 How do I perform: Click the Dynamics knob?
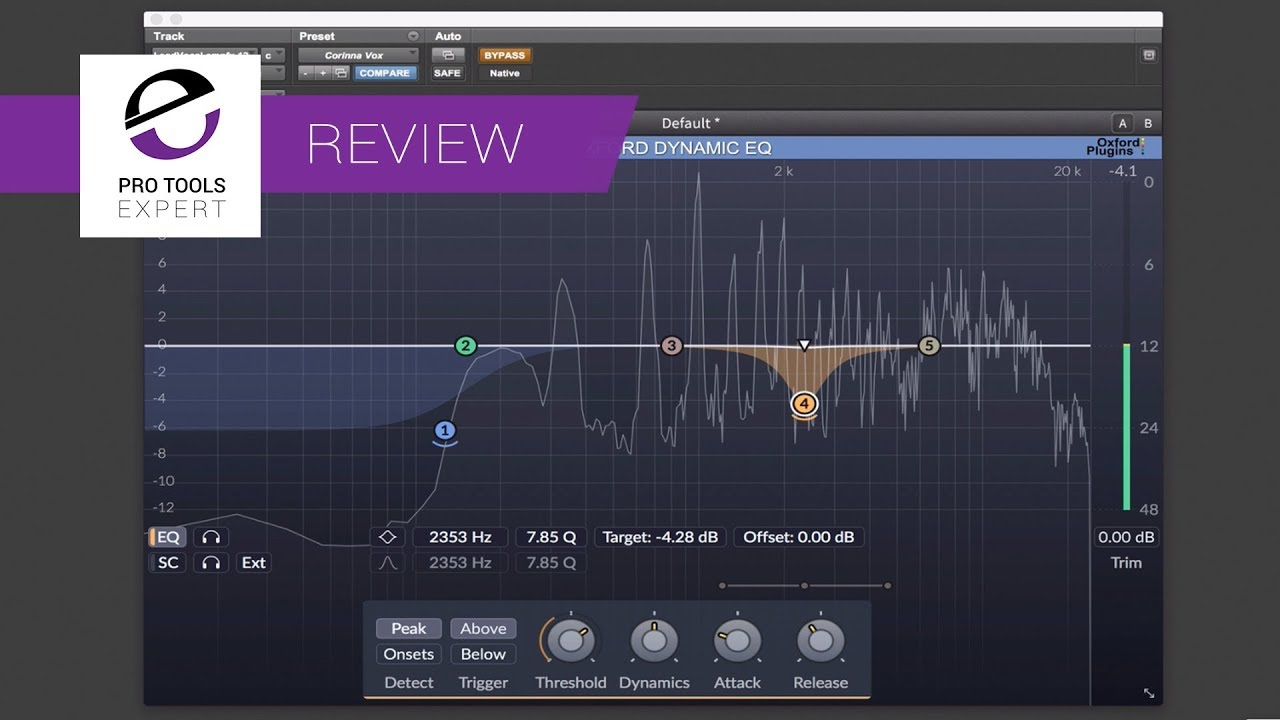654,641
